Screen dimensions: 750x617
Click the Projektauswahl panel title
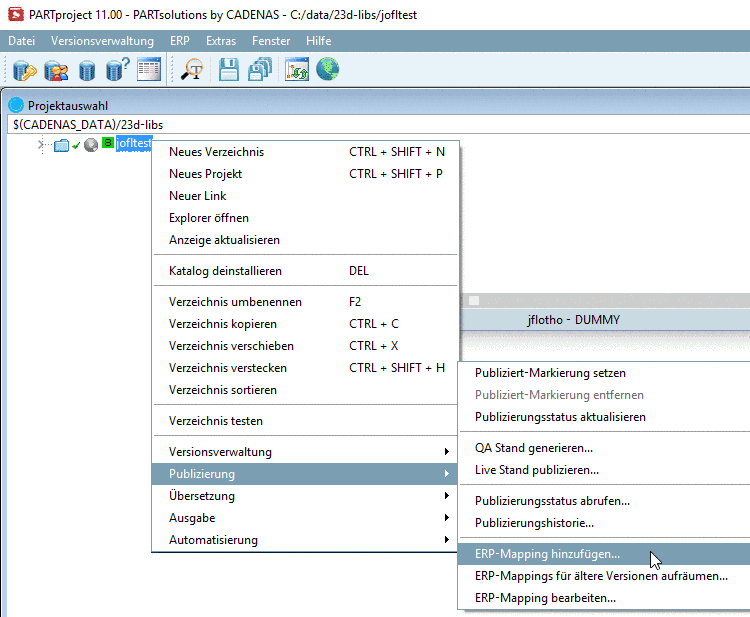[x=68, y=106]
